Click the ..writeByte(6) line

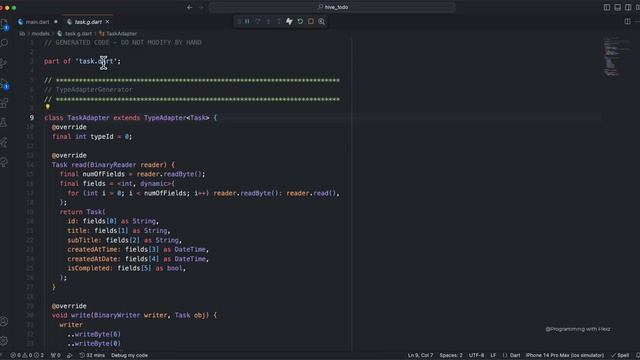(x=94, y=334)
